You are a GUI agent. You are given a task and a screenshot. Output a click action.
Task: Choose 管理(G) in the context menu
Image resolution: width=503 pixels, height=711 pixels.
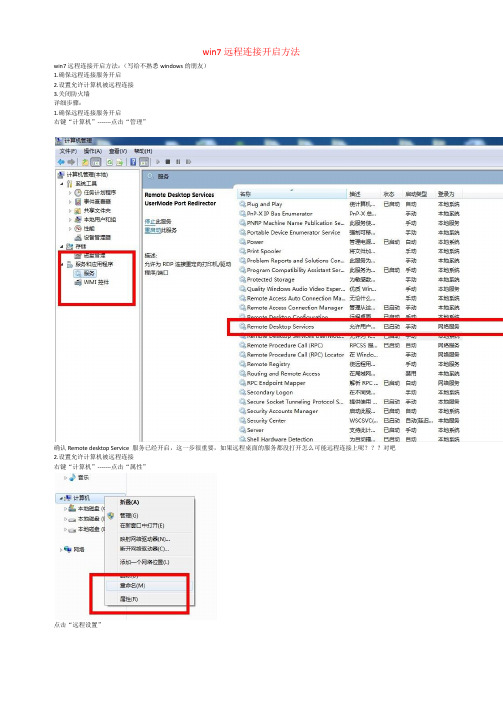point(129,516)
